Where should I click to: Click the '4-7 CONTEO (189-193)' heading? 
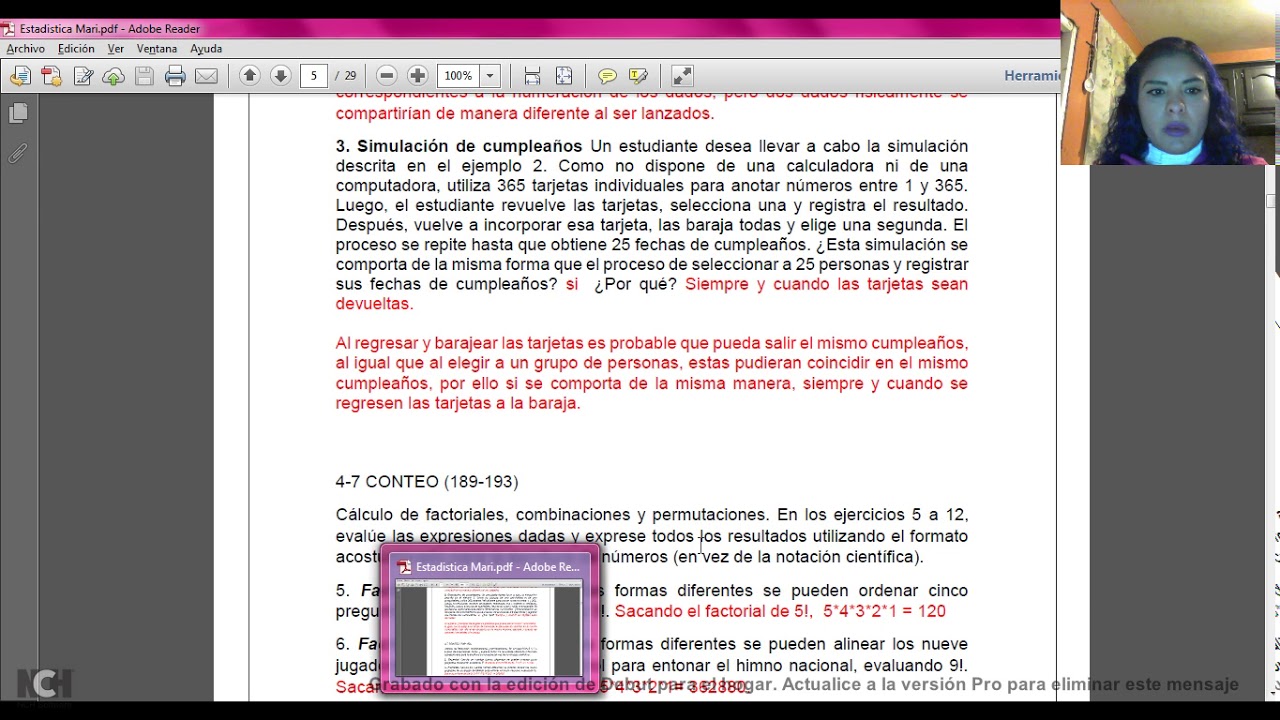(427, 482)
